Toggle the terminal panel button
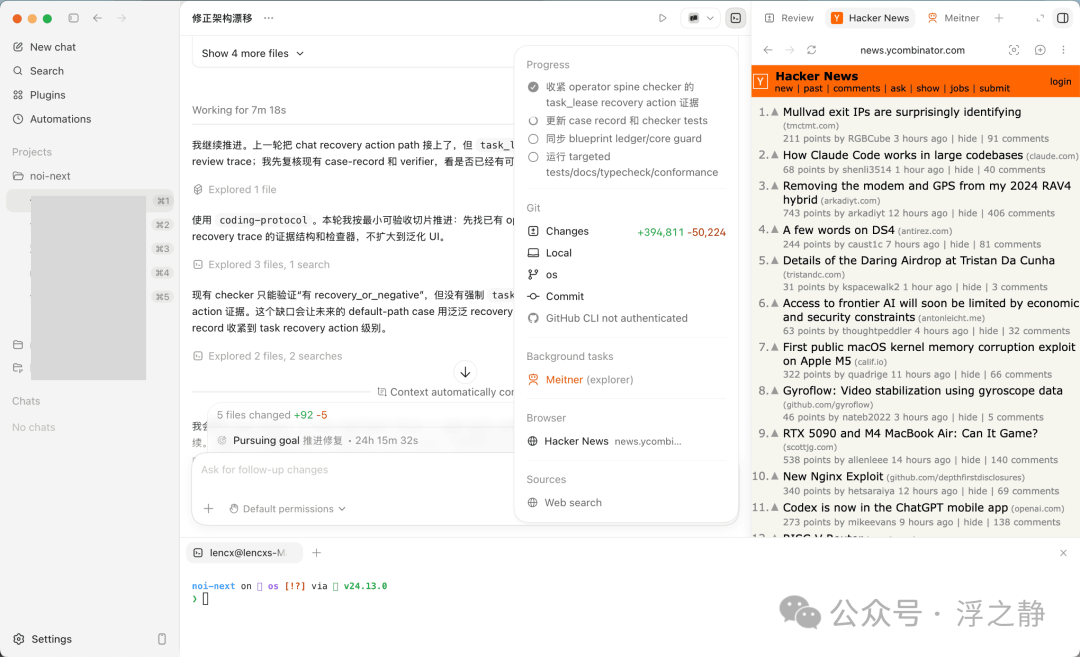This screenshot has width=1080, height=657. (736, 19)
